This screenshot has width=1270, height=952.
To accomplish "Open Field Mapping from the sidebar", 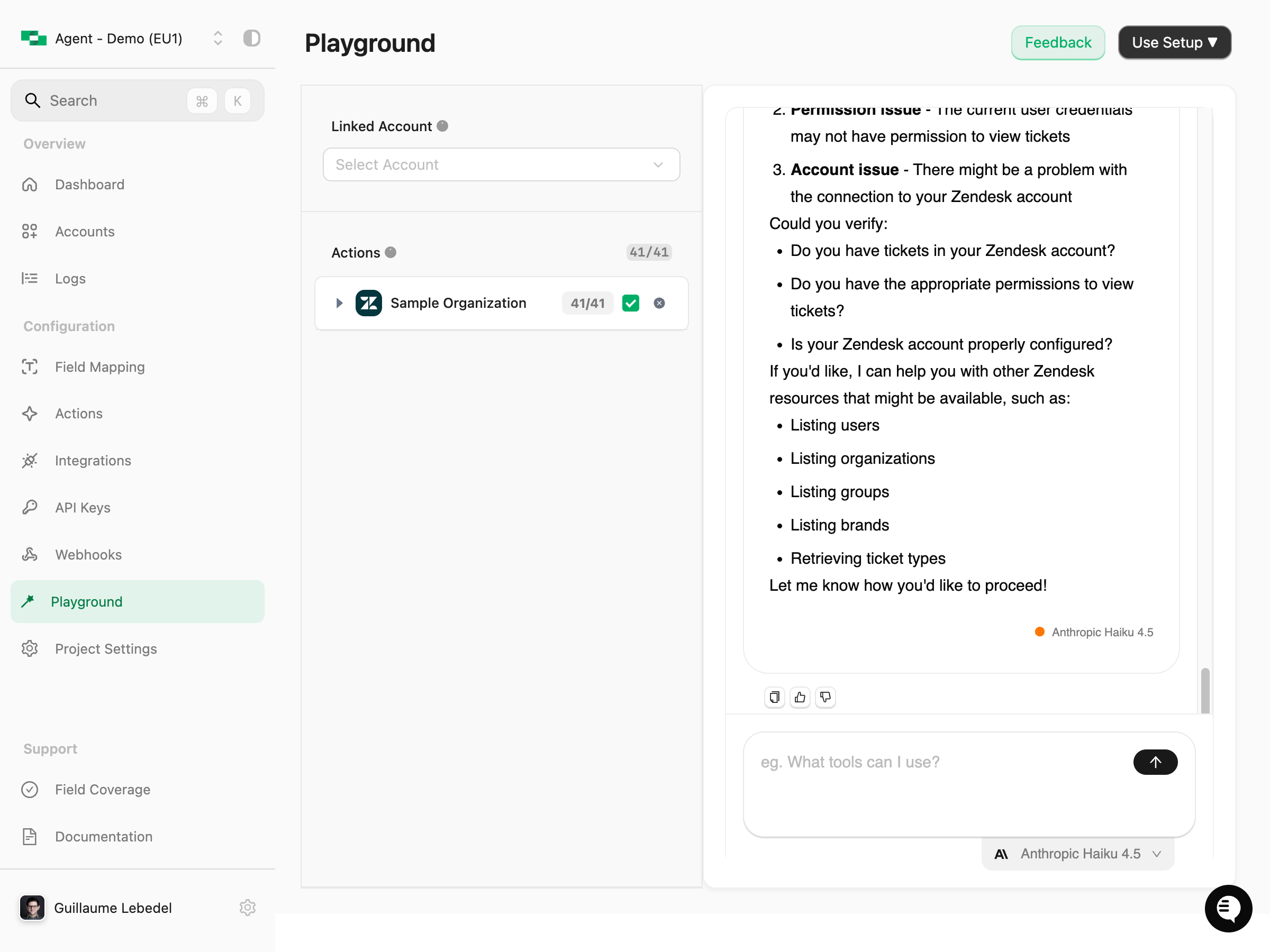I will [99, 367].
